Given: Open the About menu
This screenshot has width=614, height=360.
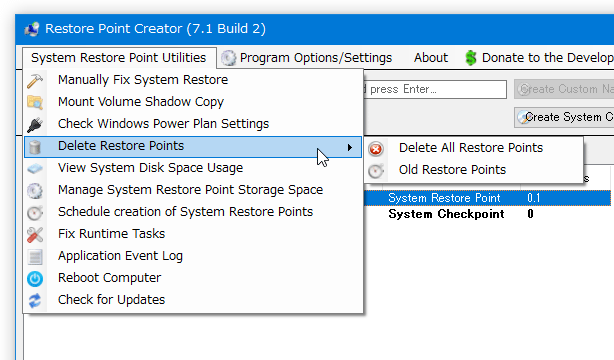Looking at the screenshot, I should coord(431,58).
